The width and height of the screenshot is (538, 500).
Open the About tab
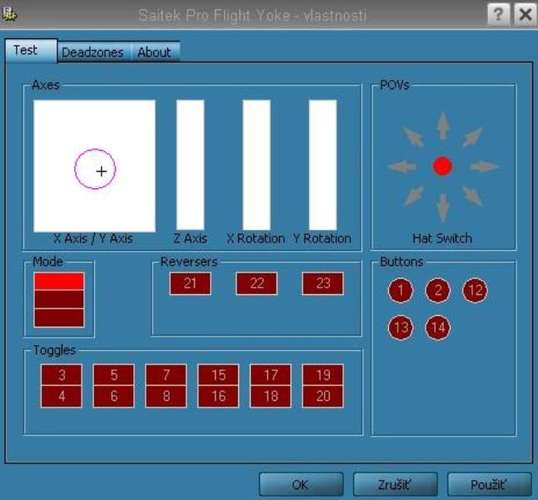click(155, 52)
